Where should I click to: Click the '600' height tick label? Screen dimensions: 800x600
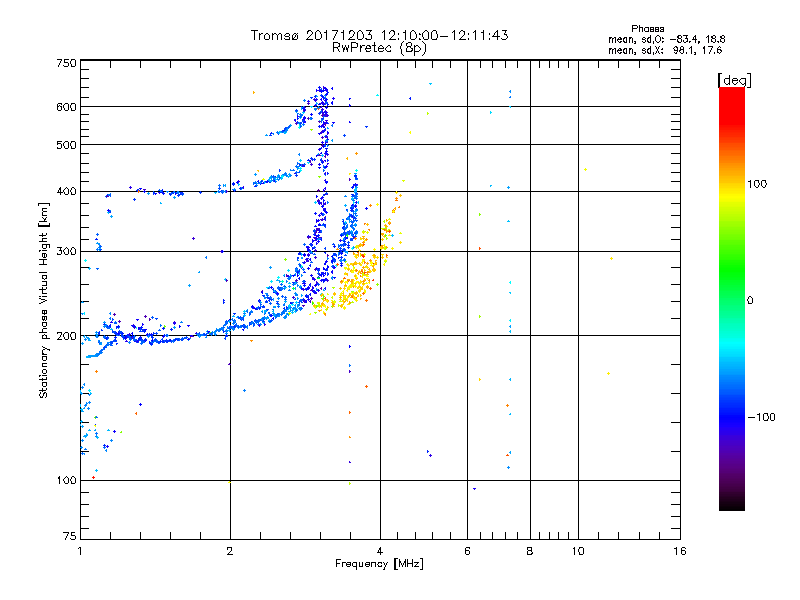(x=66, y=107)
